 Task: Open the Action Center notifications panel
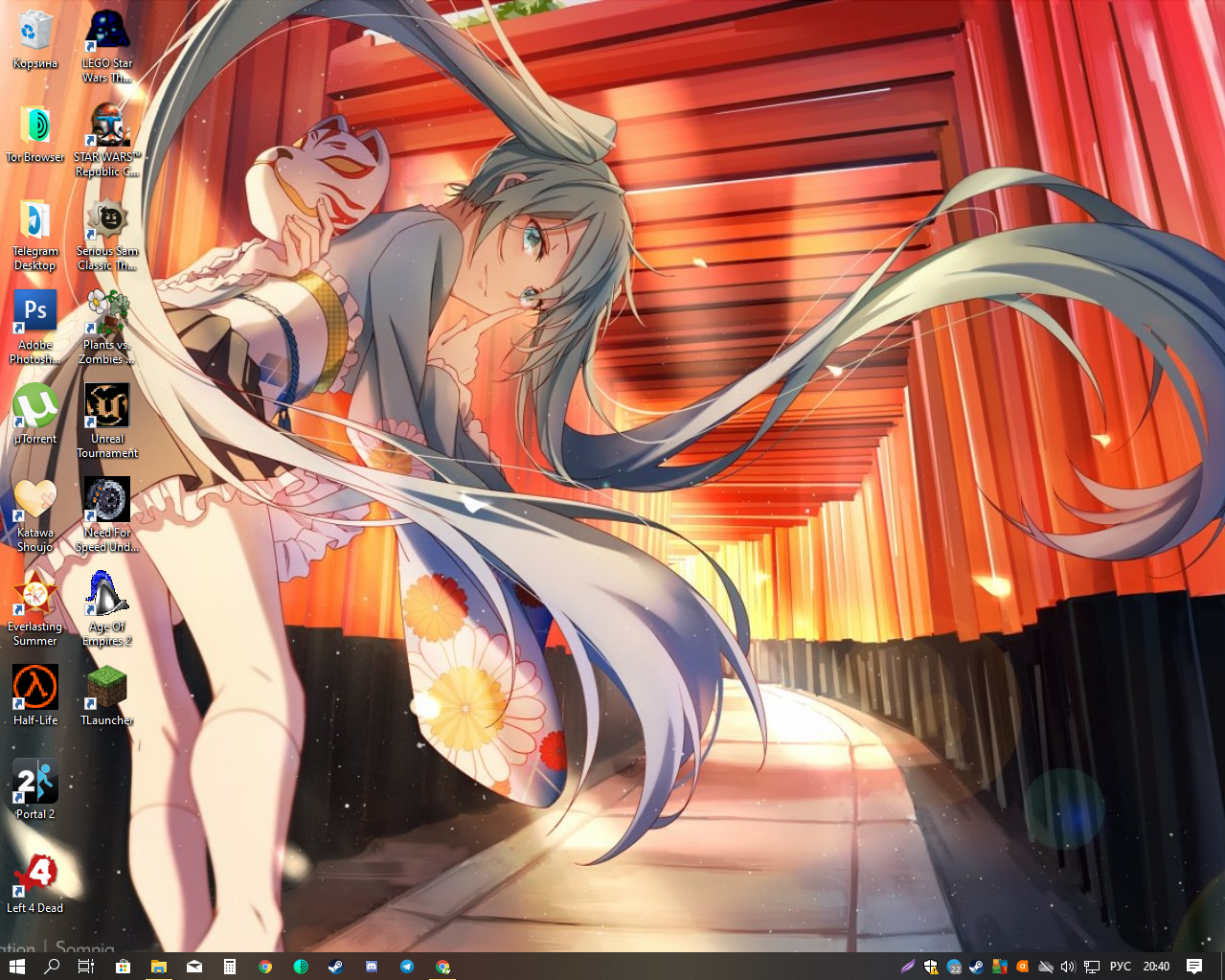[x=1194, y=967]
